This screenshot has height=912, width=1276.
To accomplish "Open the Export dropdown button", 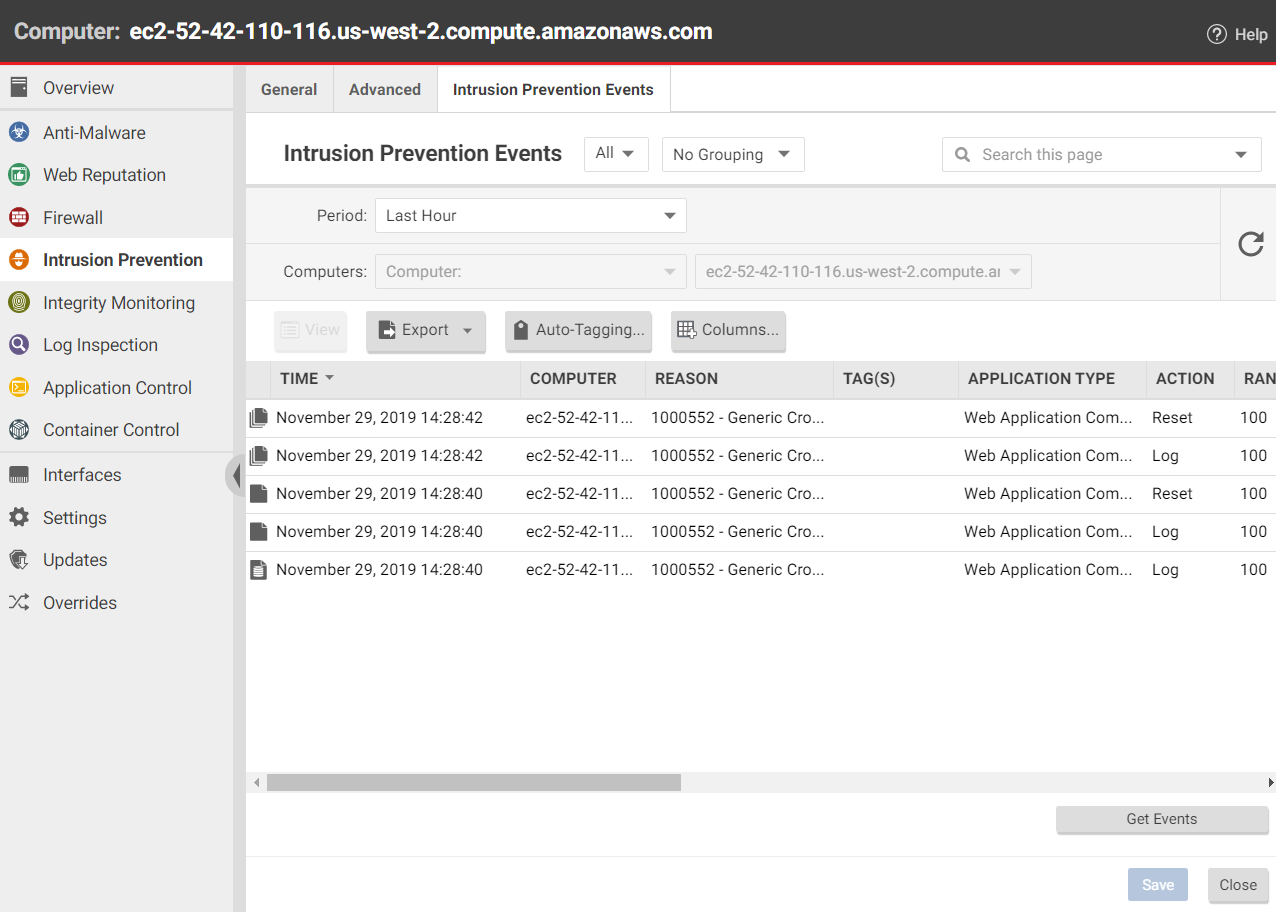I will click(x=426, y=331).
